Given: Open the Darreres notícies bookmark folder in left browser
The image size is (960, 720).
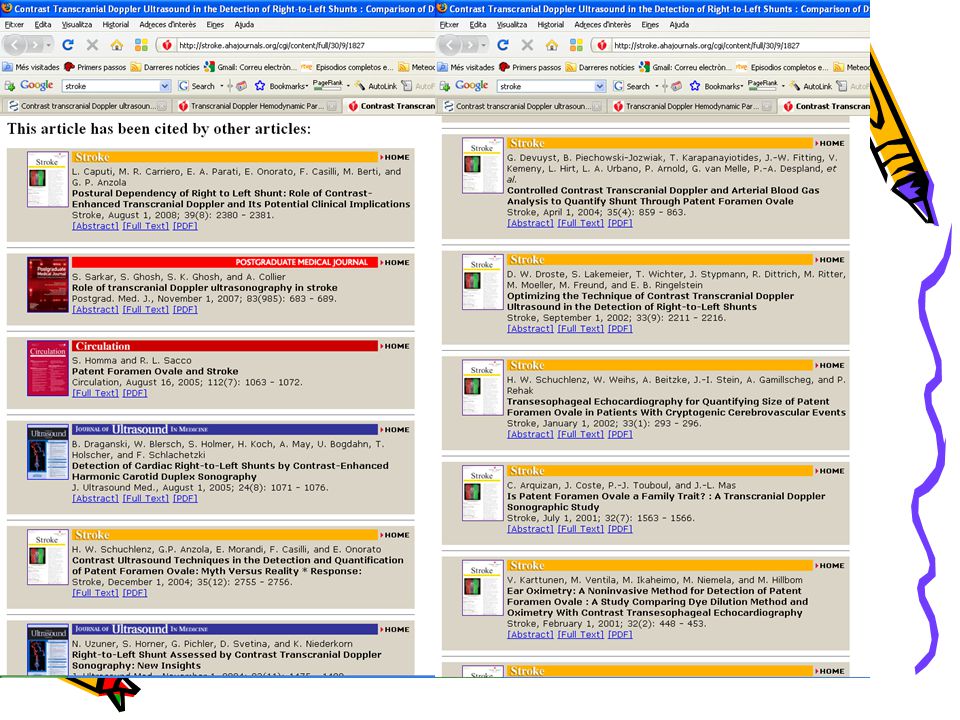Looking at the screenshot, I should coord(165,67).
